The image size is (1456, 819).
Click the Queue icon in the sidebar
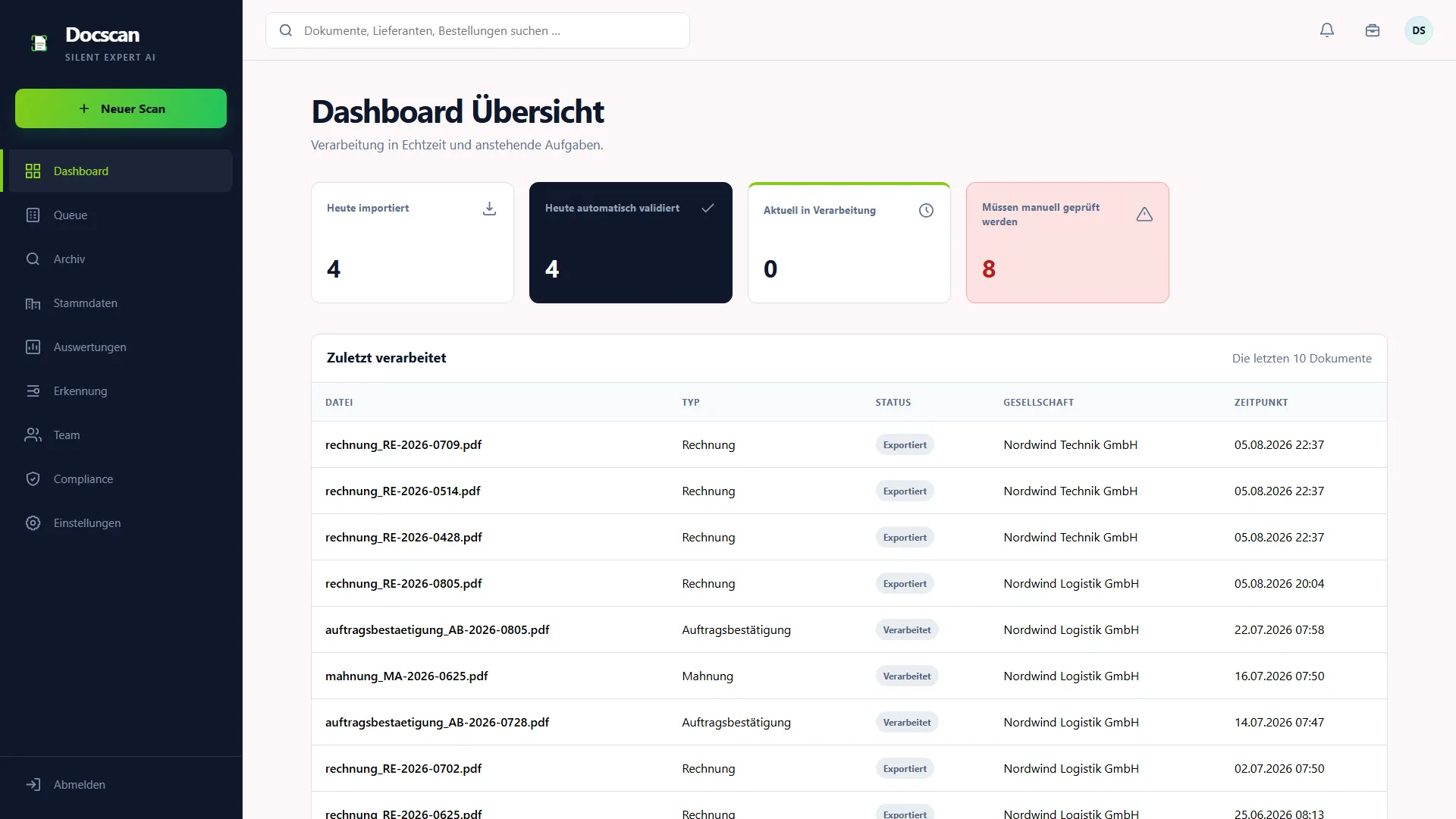point(33,215)
